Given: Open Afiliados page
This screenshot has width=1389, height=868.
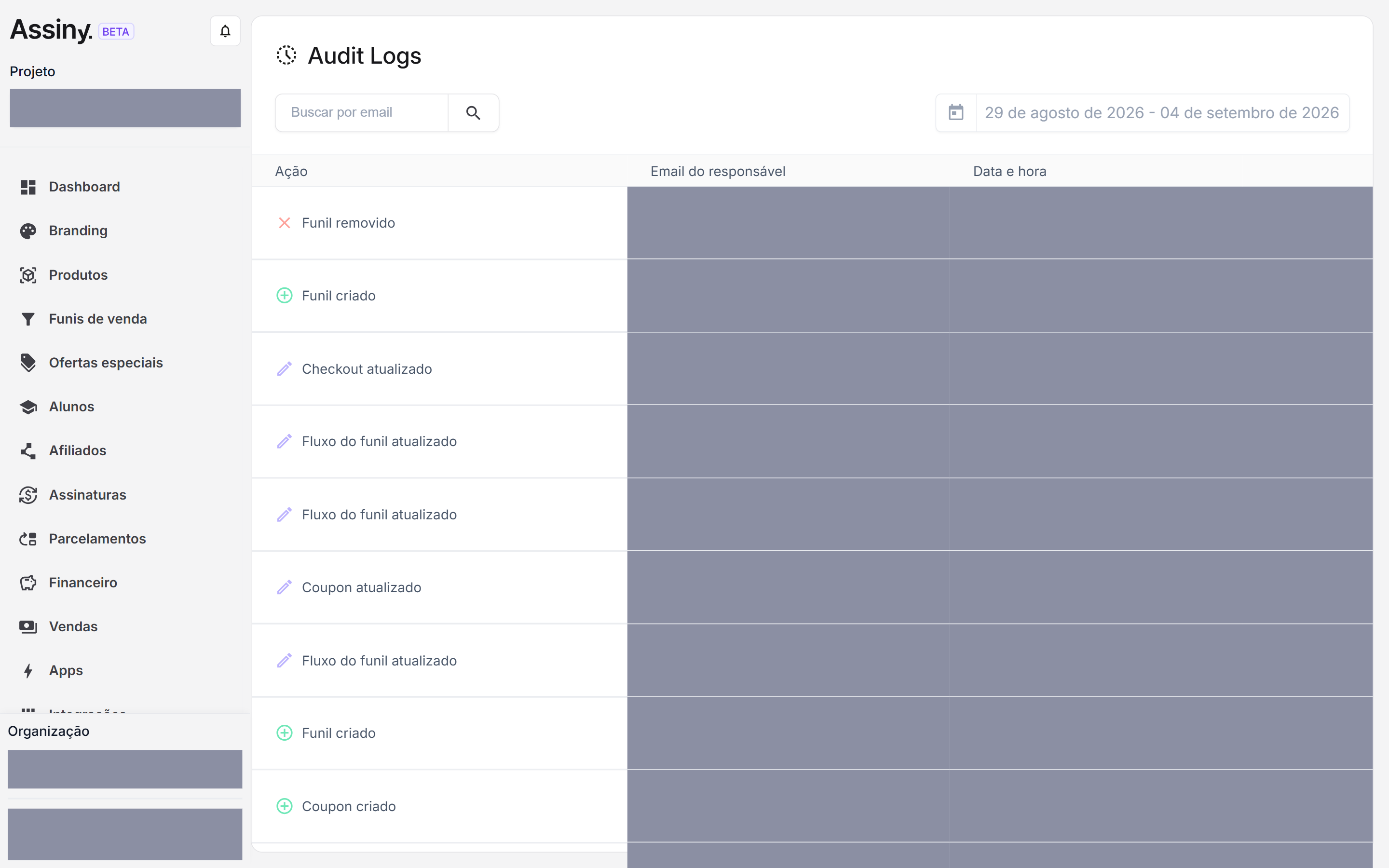Looking at the screenshot, I should coord(78,451).
